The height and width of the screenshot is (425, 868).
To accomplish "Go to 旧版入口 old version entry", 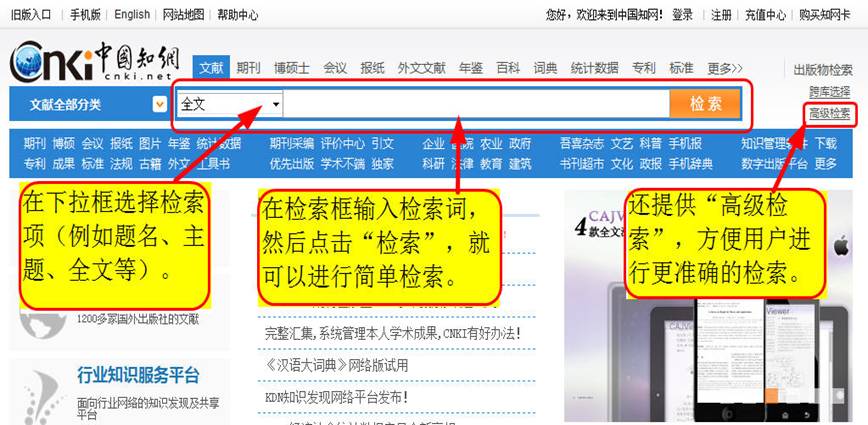I will (31, 15).
